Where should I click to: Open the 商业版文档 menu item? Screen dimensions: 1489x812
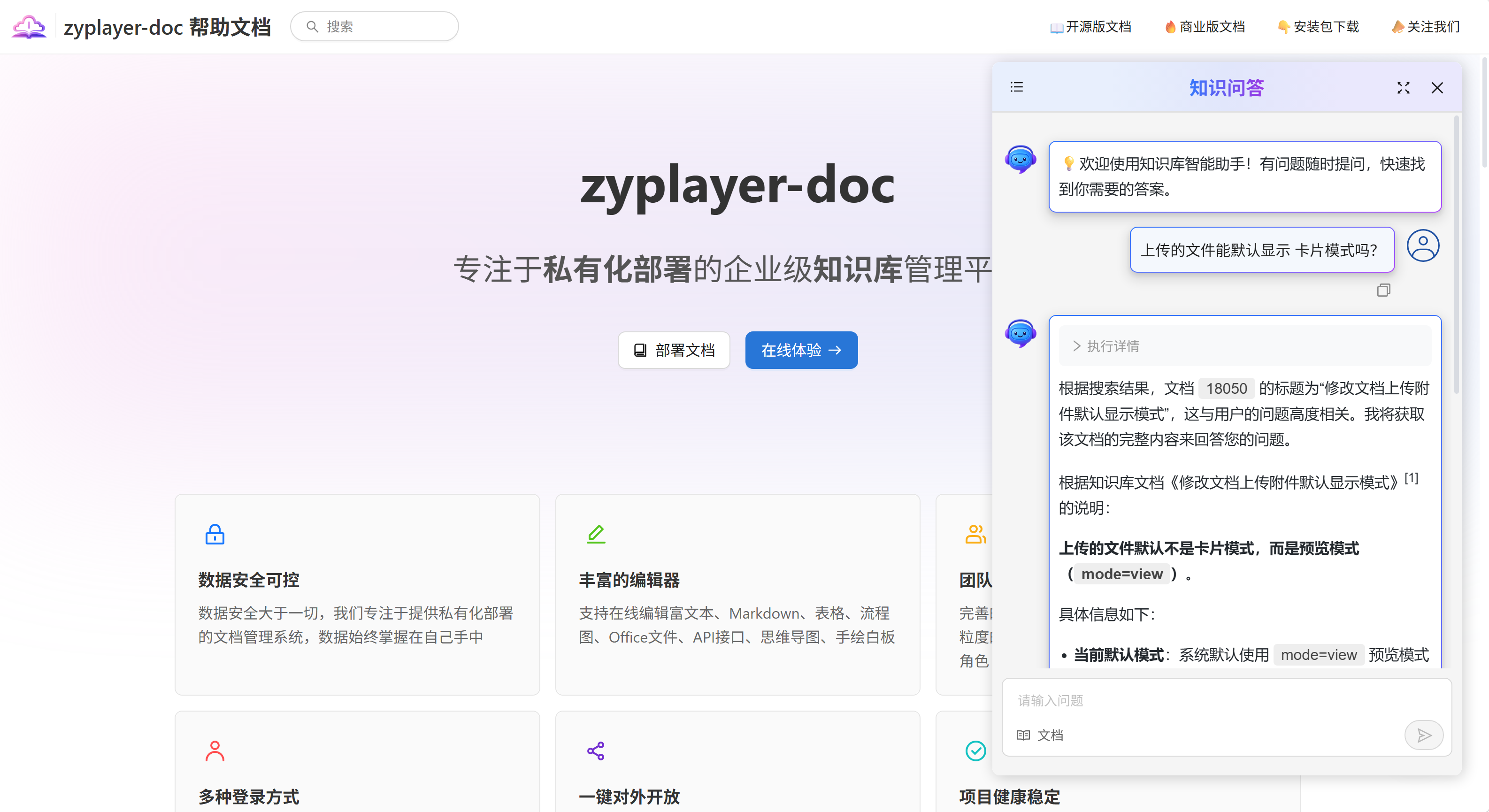point(1205,27)
